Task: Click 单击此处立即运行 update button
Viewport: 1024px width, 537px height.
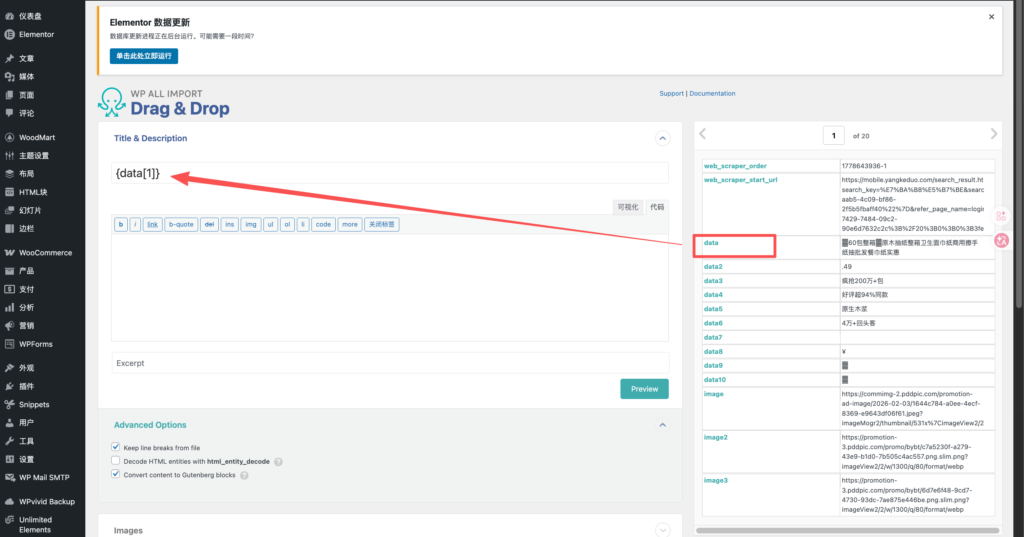Action: (x=144, y=56)
